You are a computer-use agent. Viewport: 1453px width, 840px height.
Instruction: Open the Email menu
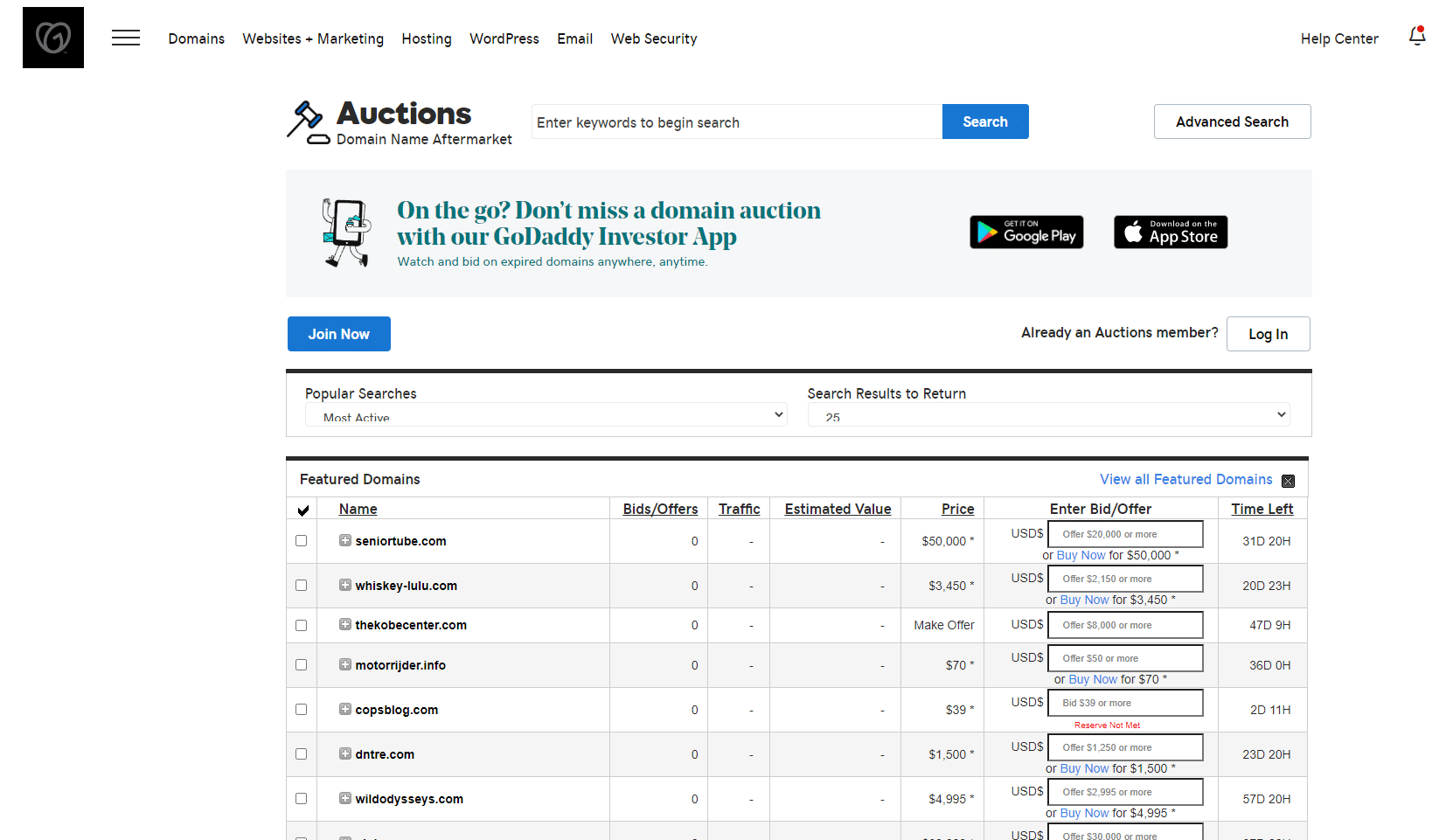click(575, 38)
